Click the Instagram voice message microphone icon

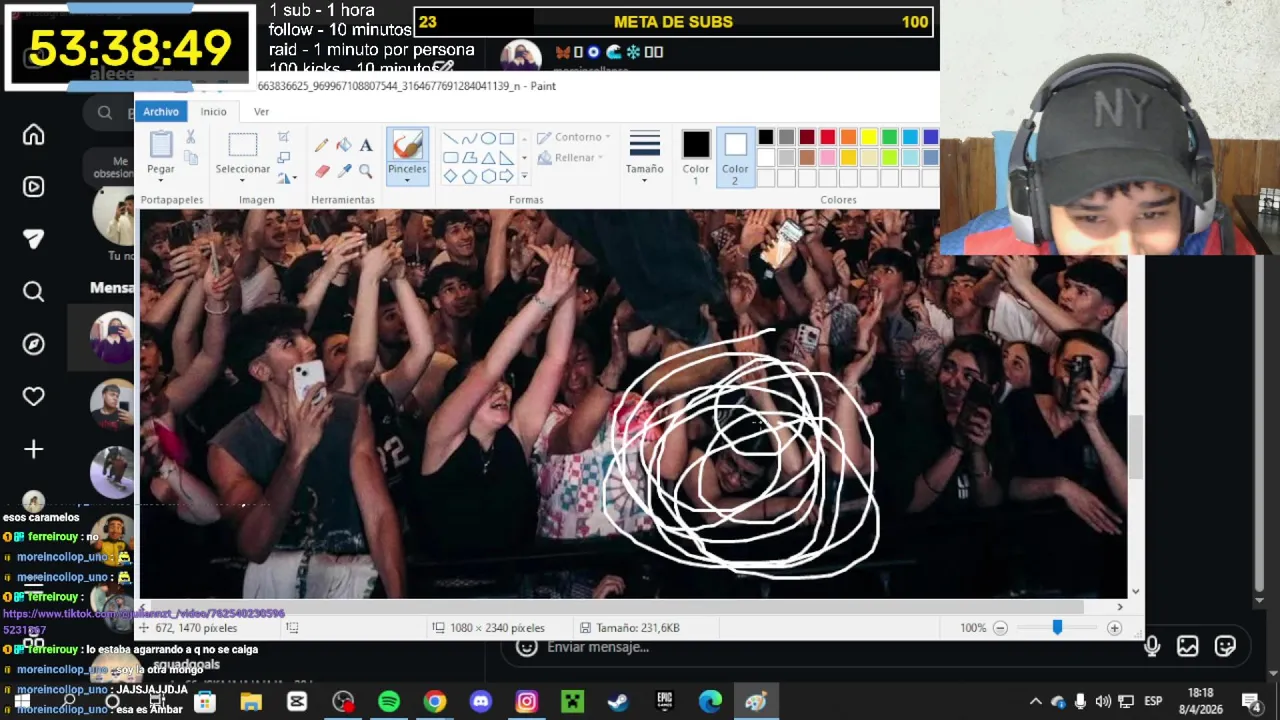(x=1152, y=646)
